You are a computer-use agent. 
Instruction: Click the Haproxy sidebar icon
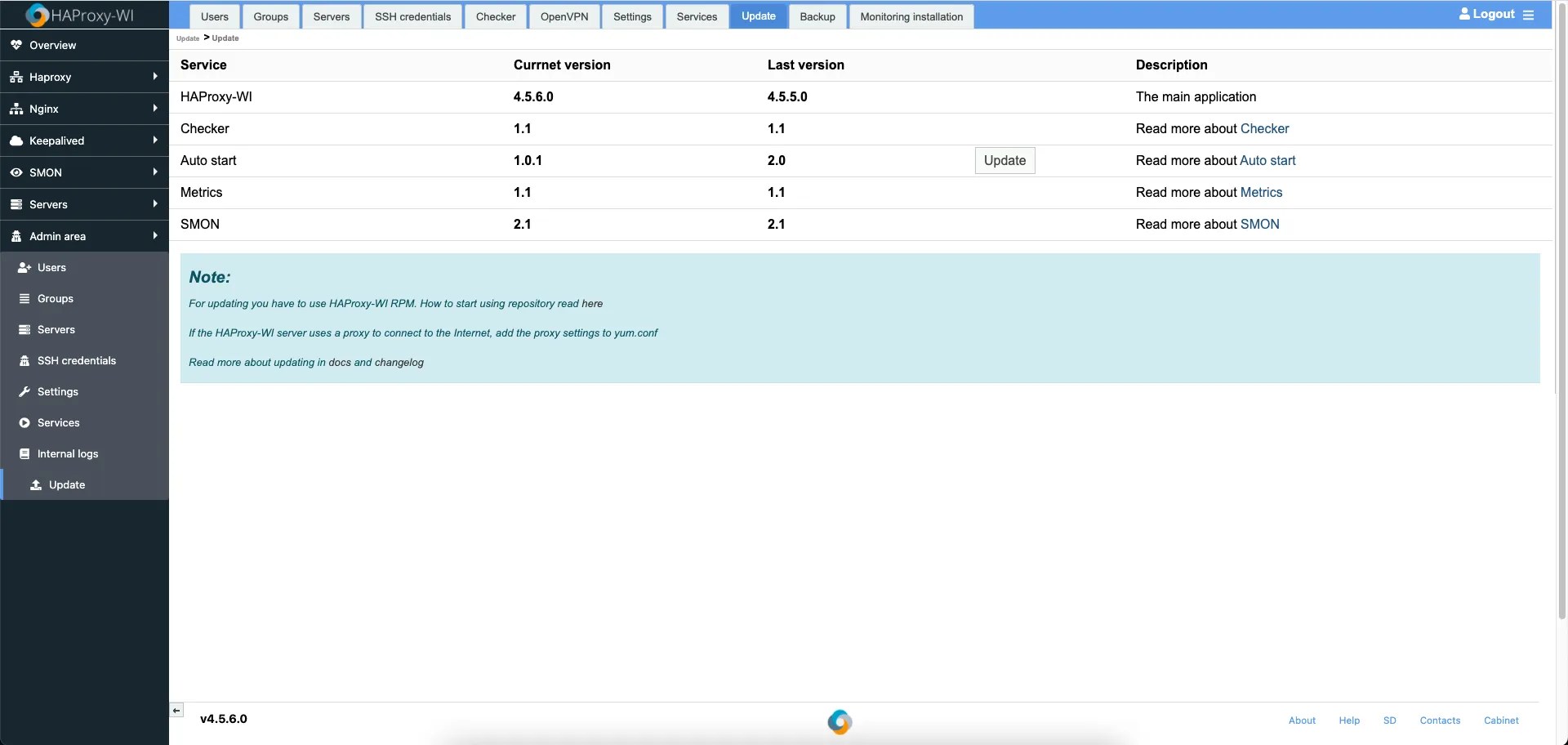(x=16, y=77)
